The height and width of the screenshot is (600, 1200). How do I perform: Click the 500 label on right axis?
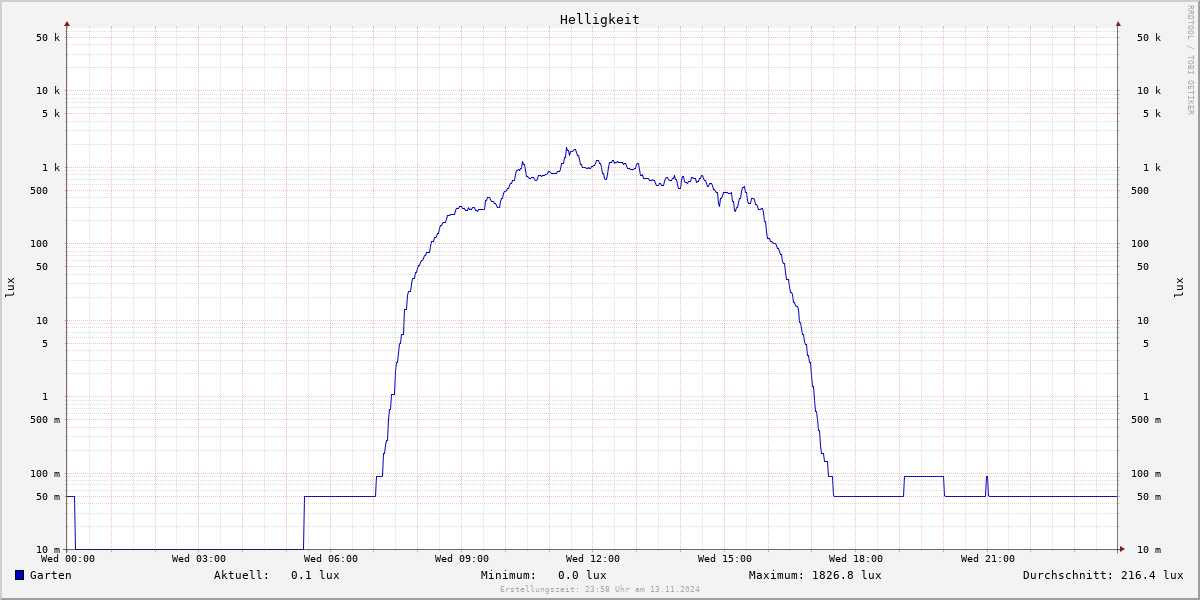pyautogui.click(x=1140, y=191)
